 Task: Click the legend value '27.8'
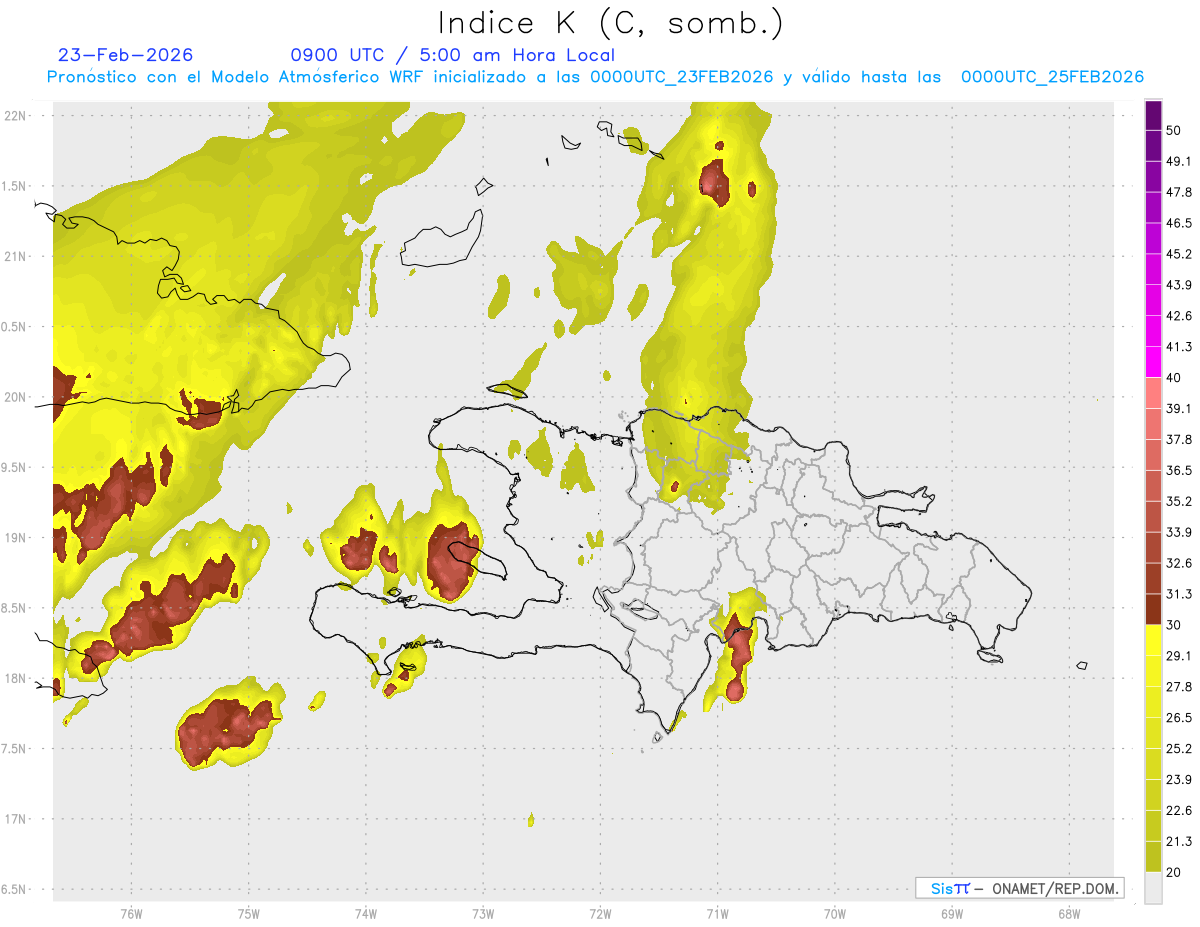[x=1179, y=687]
